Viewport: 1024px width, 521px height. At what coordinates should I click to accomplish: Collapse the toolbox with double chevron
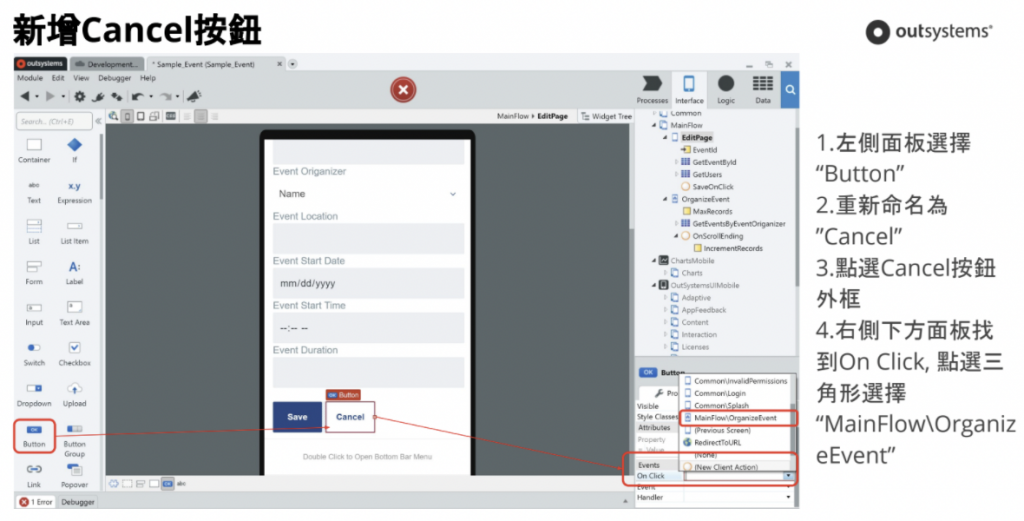(98, 121)
